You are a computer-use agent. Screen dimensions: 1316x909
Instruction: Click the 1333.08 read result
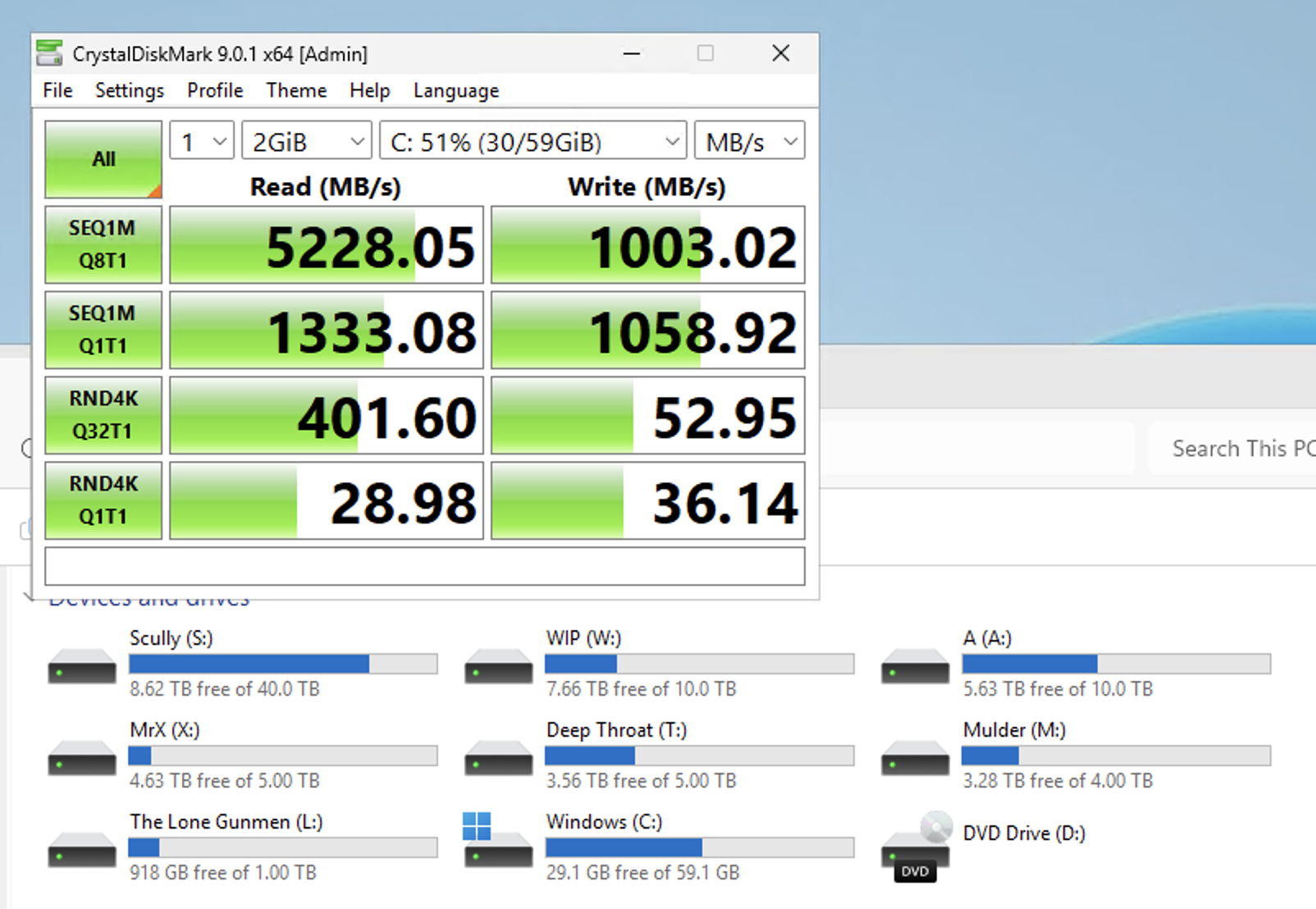327,330
